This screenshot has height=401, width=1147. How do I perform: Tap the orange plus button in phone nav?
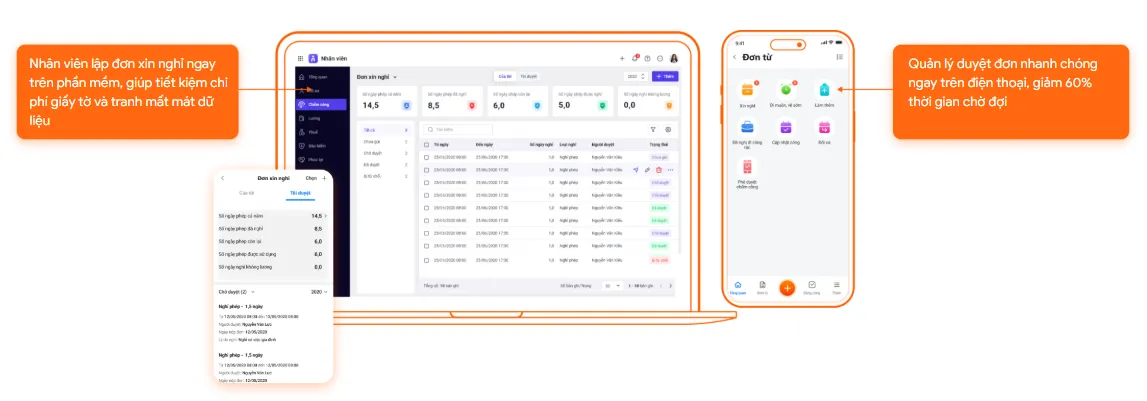coord(787,288)
